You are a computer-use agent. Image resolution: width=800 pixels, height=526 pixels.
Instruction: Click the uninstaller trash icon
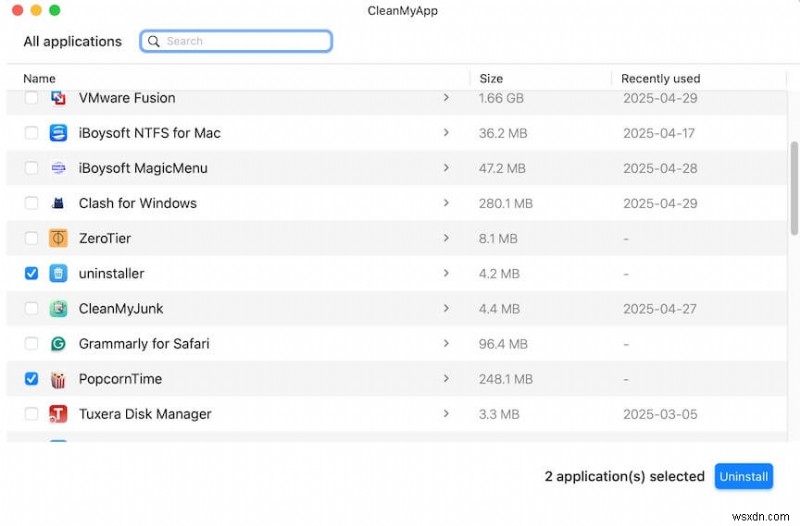coord(58,273)
